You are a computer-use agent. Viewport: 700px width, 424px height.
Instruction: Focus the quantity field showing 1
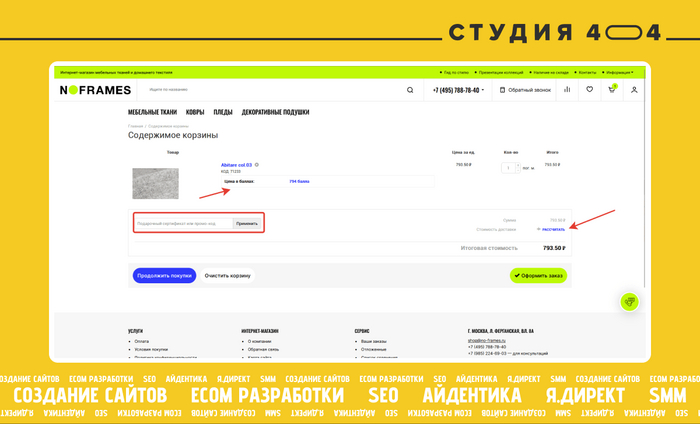(508, 168)
